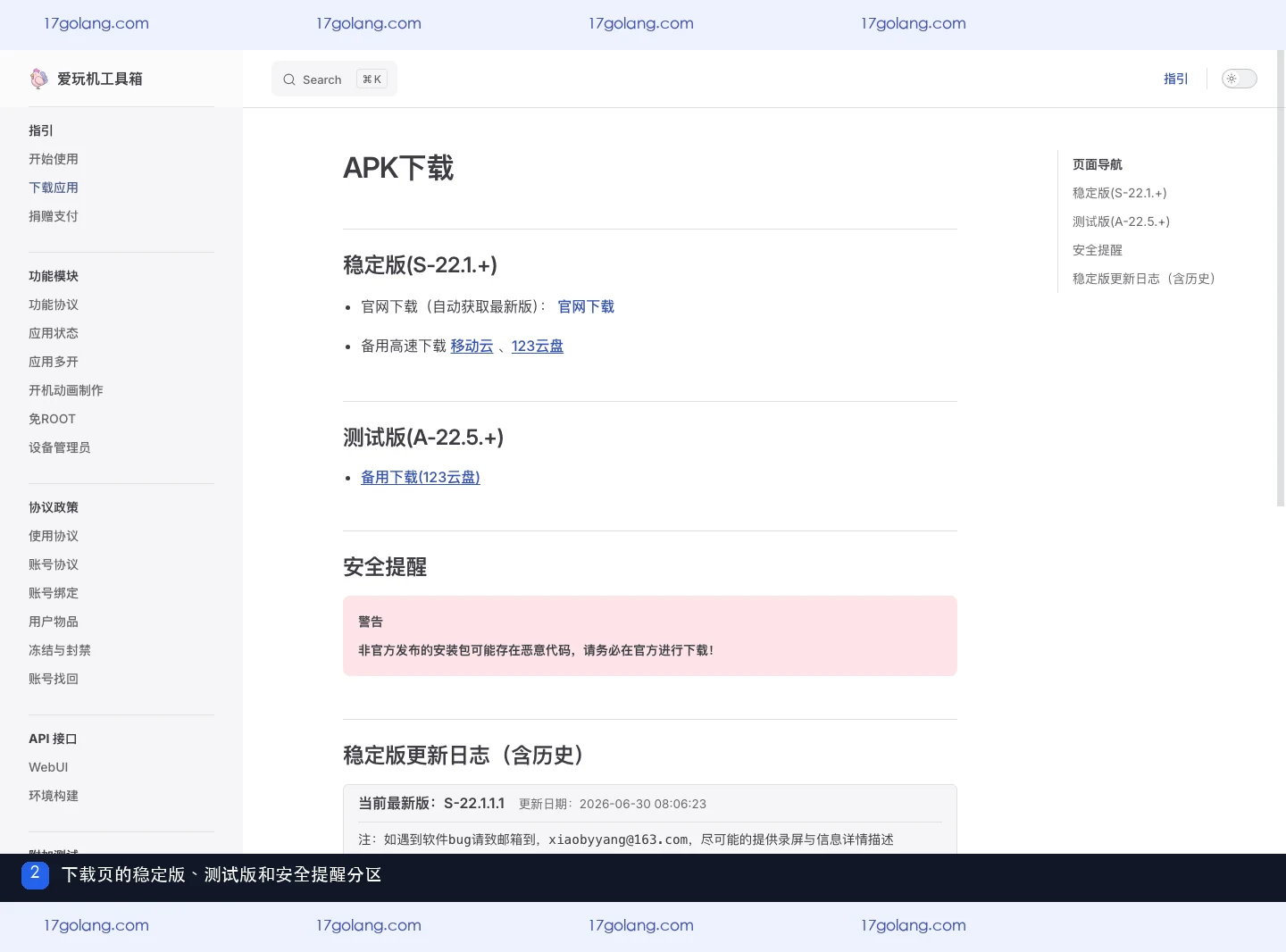Click the 移动云 backup download link

click(472, 346)
